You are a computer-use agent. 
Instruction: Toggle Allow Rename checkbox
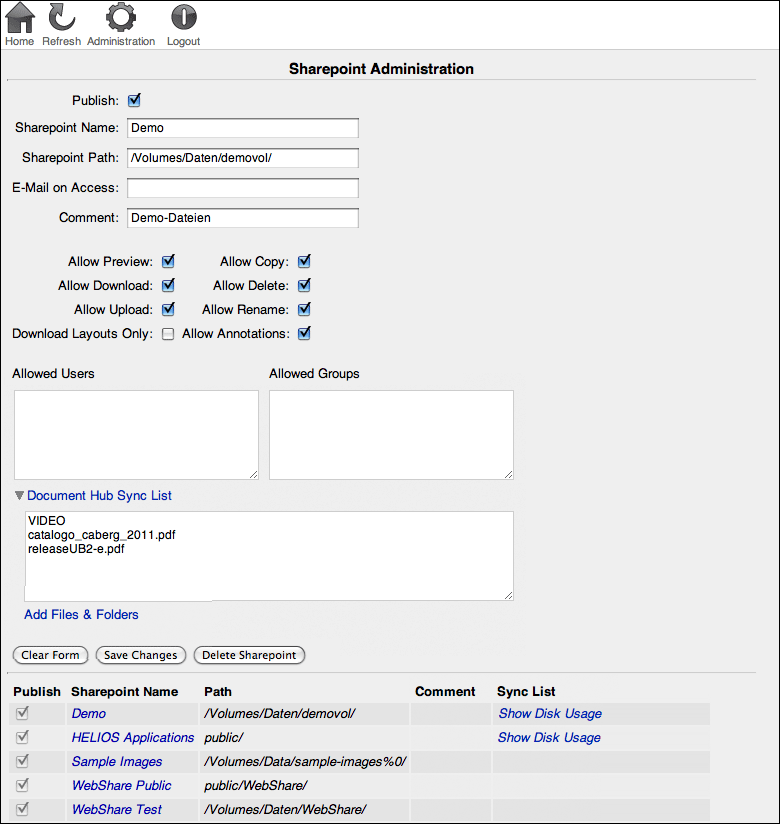[304, 310]
